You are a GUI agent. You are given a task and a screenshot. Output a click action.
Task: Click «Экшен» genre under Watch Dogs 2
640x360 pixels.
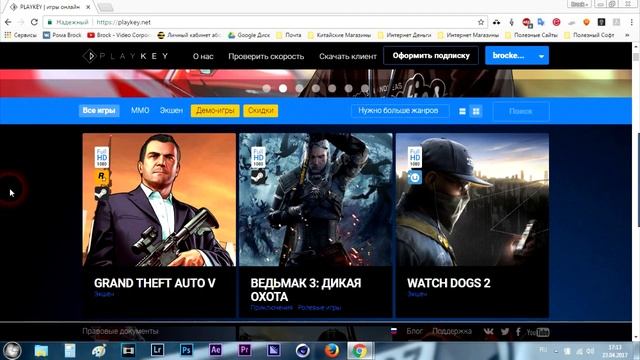417,294
